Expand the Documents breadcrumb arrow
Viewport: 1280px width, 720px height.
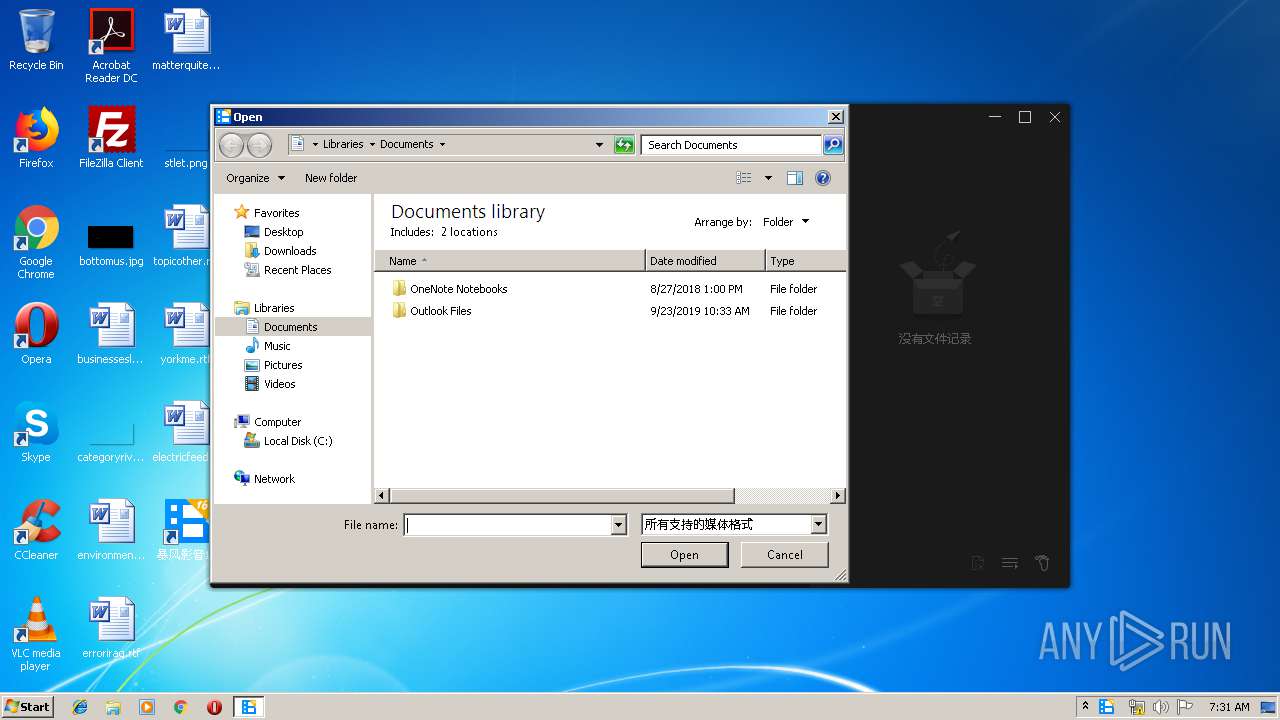[x=442, y=145]
